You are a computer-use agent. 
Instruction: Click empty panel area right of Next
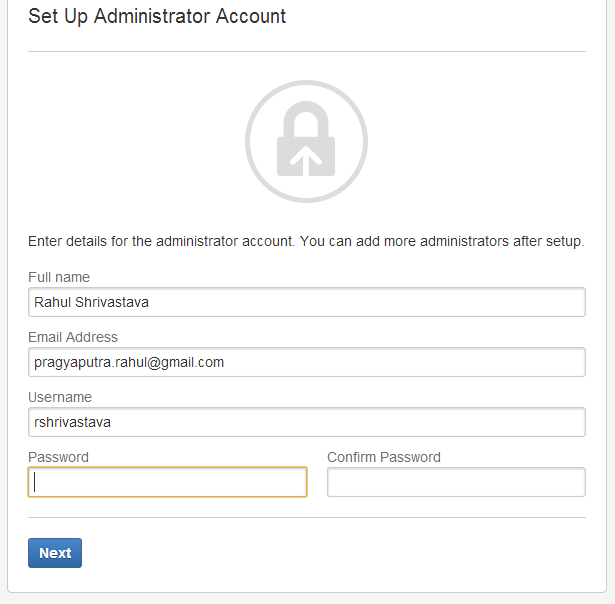tap(333, 553)
